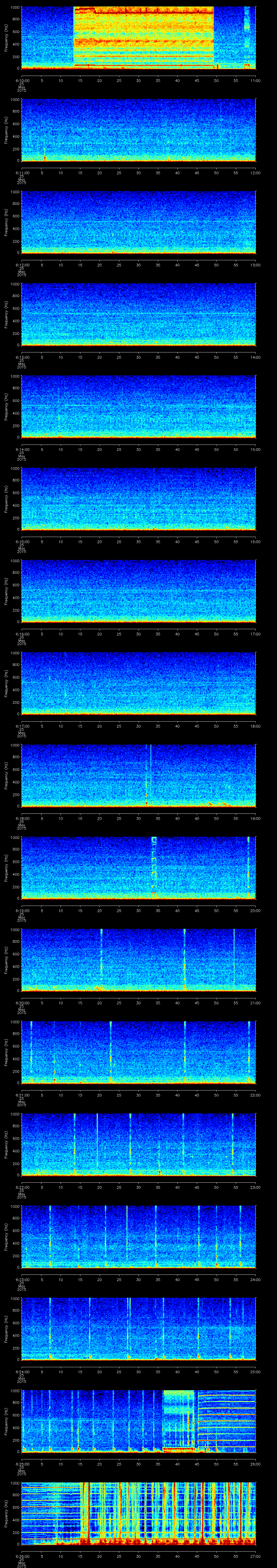Select the 45-second tick under the 6:23:00 spectrogram

197,1278
